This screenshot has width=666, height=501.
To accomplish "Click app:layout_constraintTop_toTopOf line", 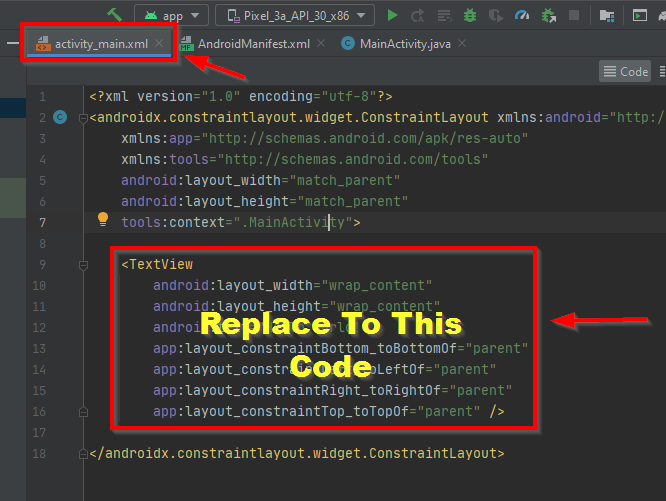I will tap(329, 411).
